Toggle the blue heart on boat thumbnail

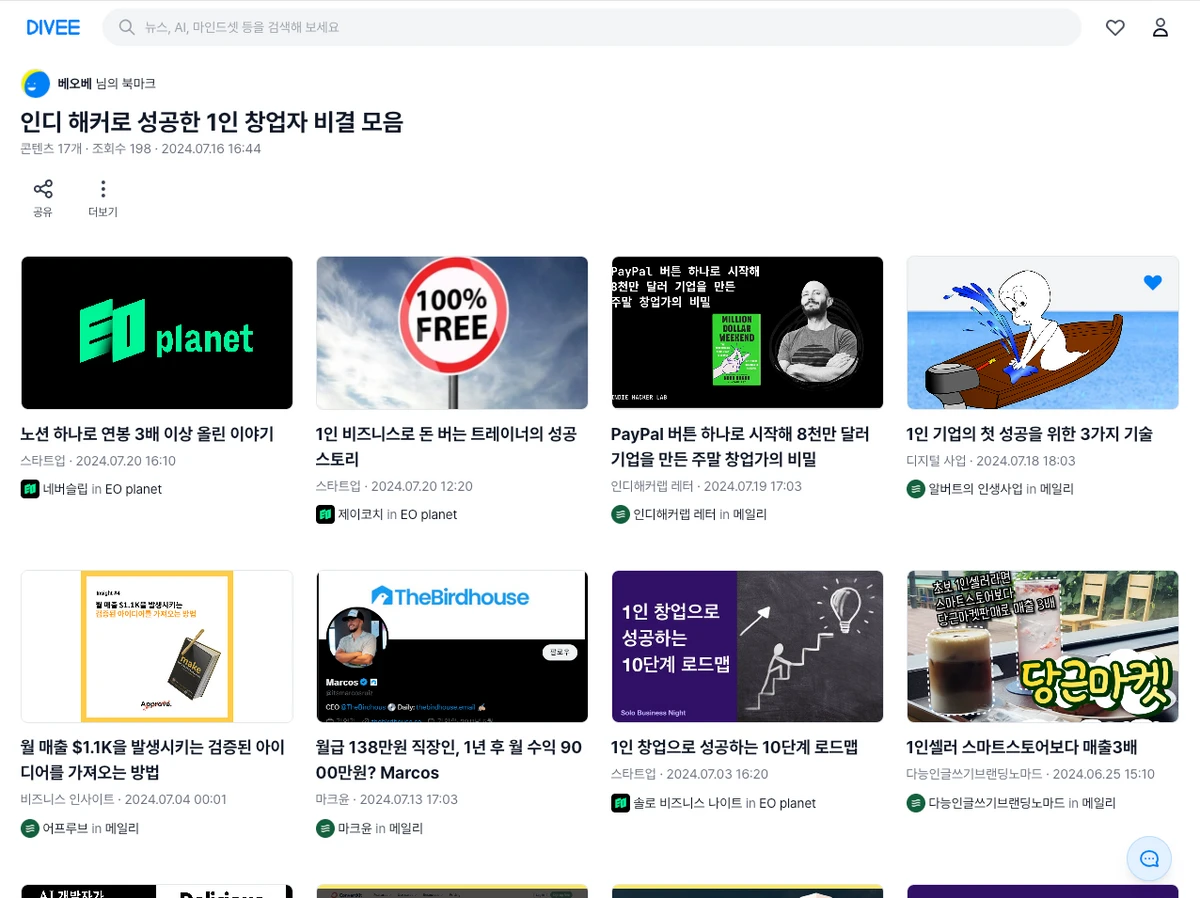[1153, 283]
